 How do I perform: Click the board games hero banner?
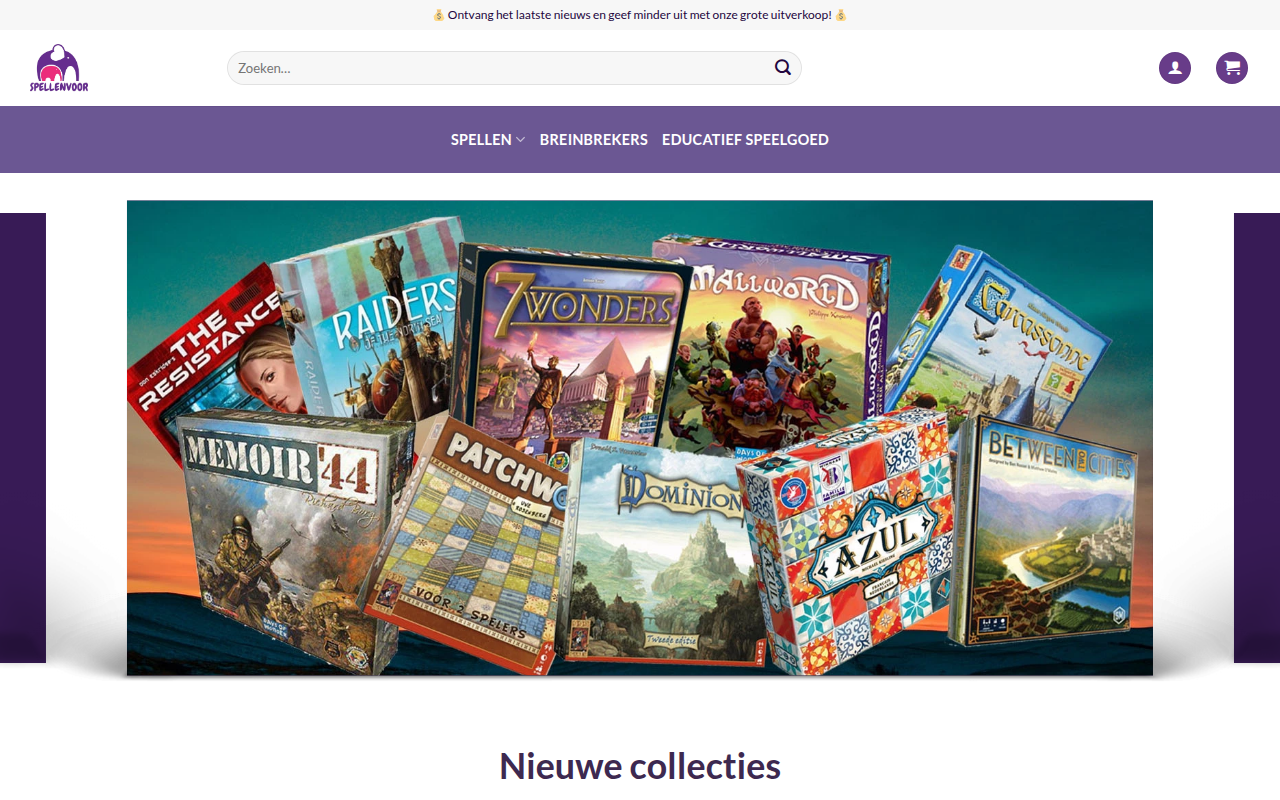[x=640, y=438]
